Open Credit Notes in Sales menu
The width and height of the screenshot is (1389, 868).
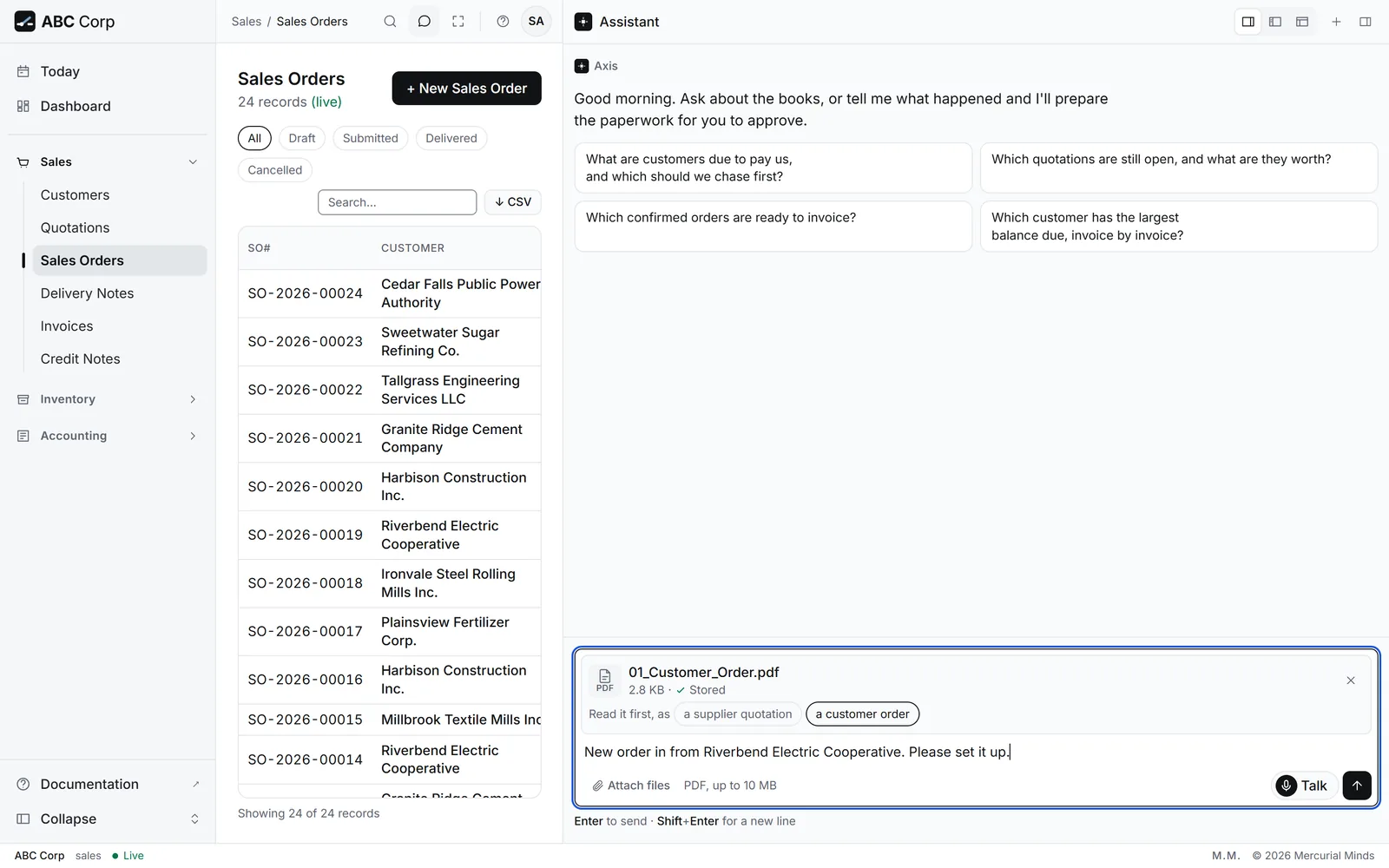coord(120,359)
